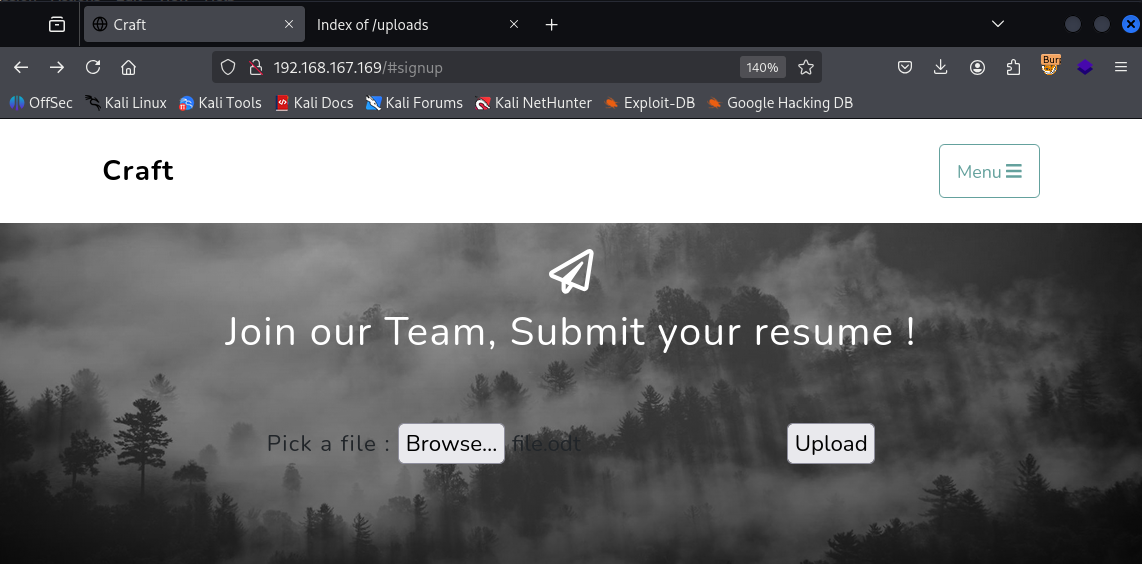This screenshot has width=1142, height=564.
Task: Open the Exploit-DB bookmark
Action: (x=650, y=102)
